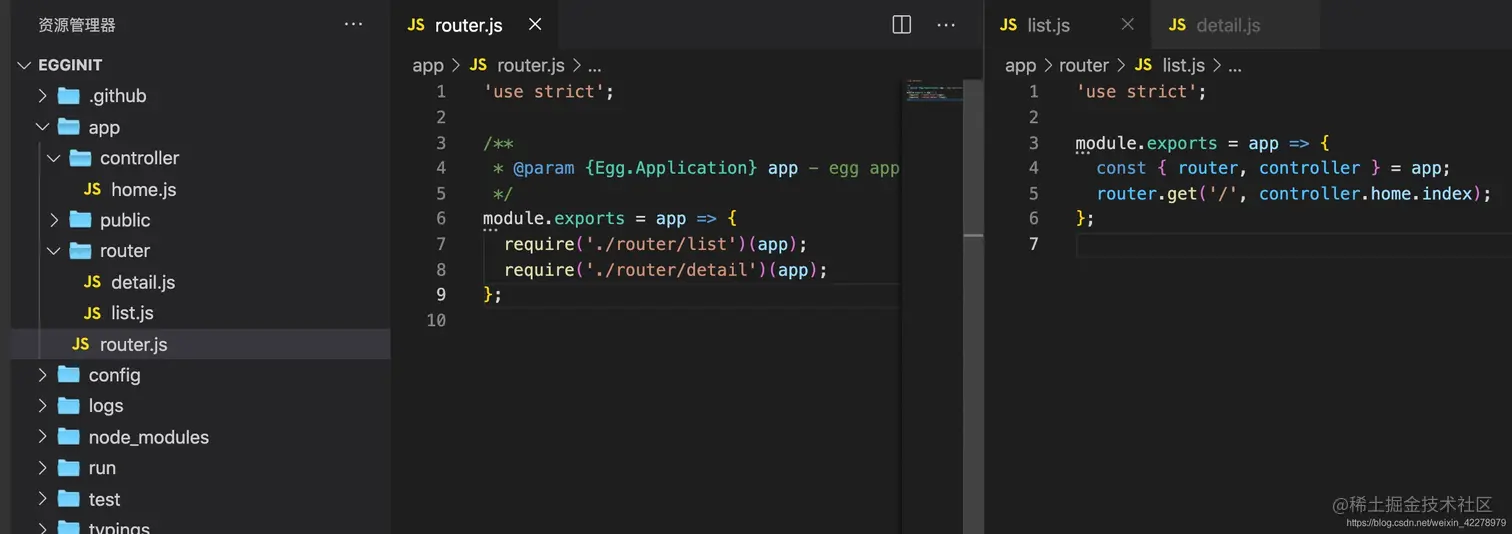Click 'use strict' in router.js editor
This screenshot has height=534, width=1512.
(548, 91)
